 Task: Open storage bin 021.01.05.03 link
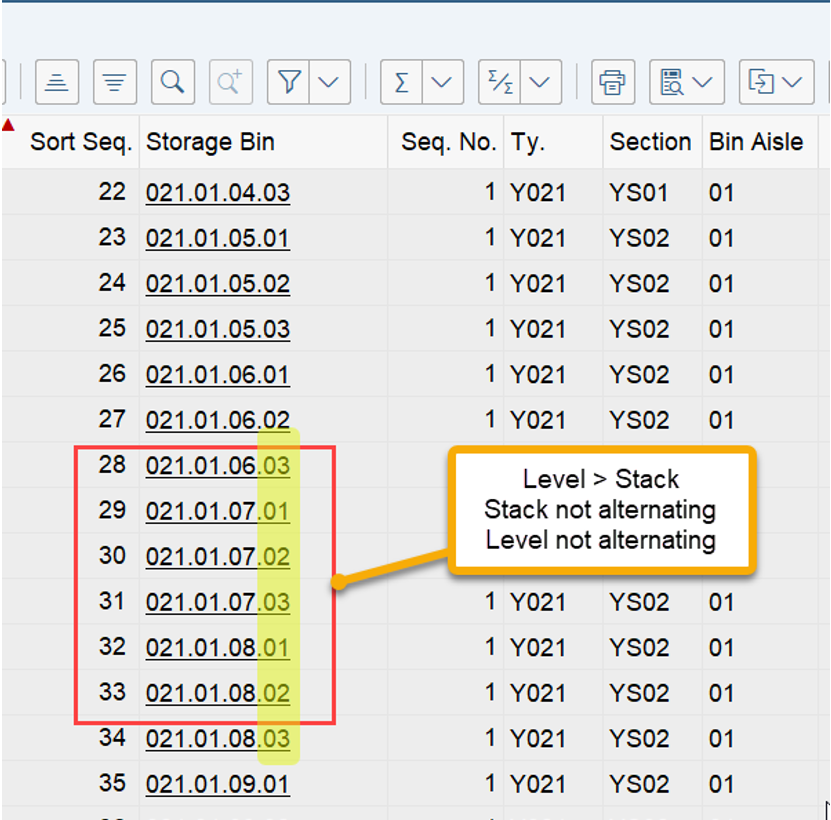coord(218,329)
